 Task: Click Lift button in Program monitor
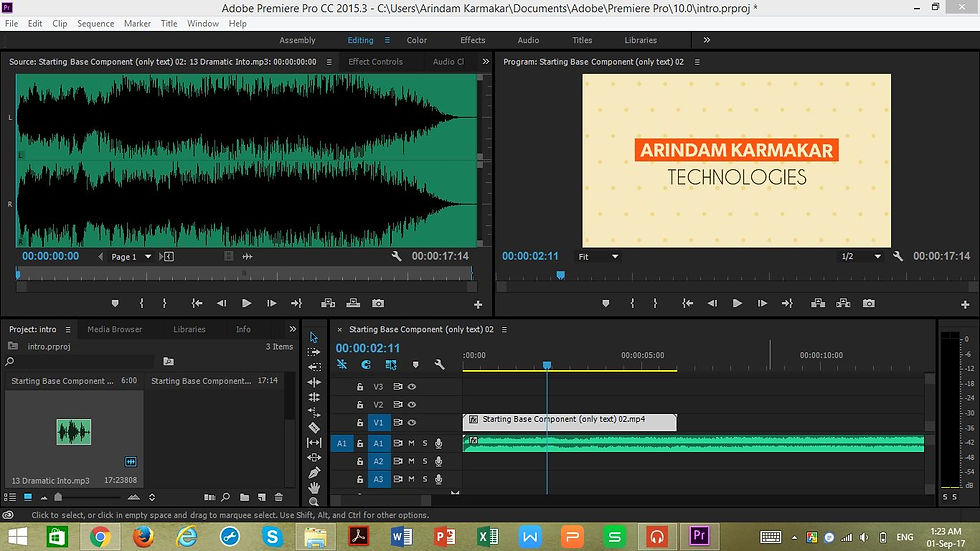[x=818, y=303]
